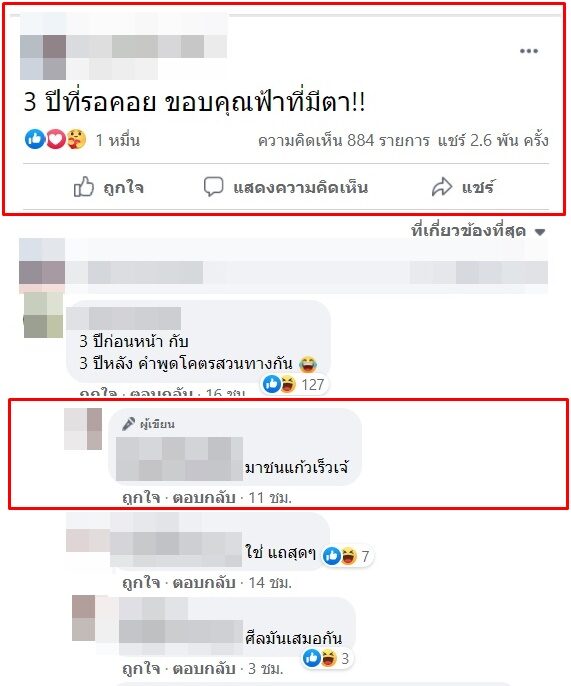Open reactions on ใช่ แถสุดๆ reply
The width and height of the screenshot is (571, 686).
pos(347,556)
